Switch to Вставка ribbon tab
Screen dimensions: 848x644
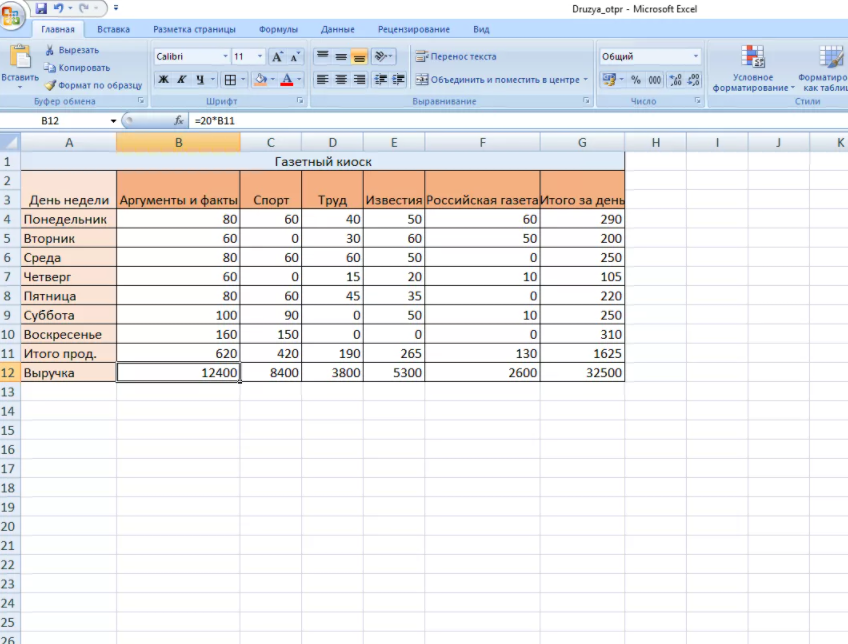(x=114, y=29)
